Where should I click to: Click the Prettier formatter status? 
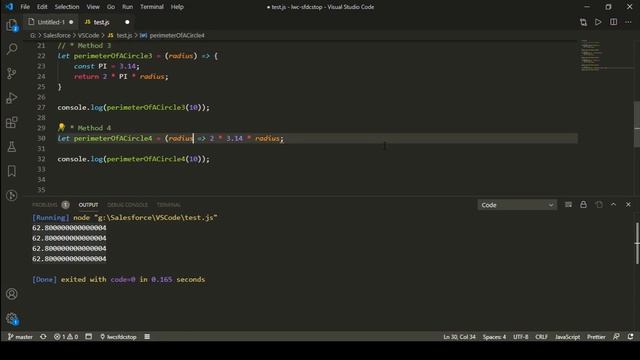point(596,337)
